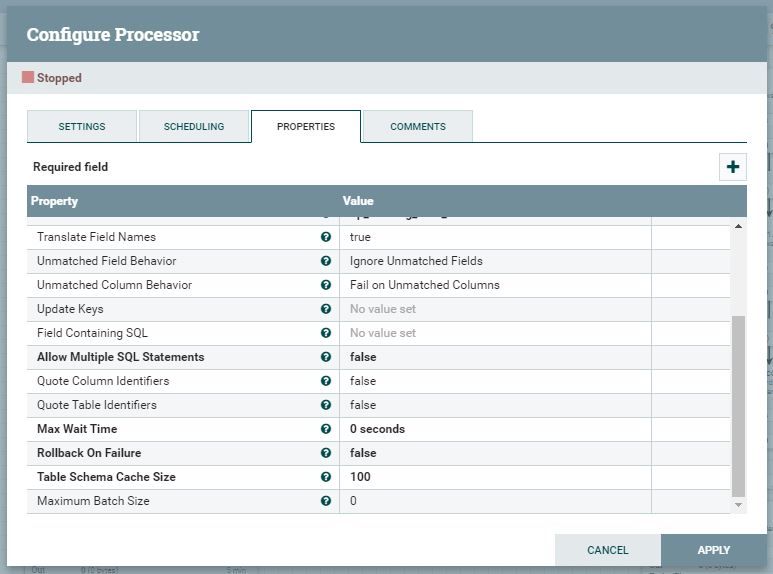773x574 pixels.
Task: Edit Quote Table Identifiers false value
Action: [495, 405]
